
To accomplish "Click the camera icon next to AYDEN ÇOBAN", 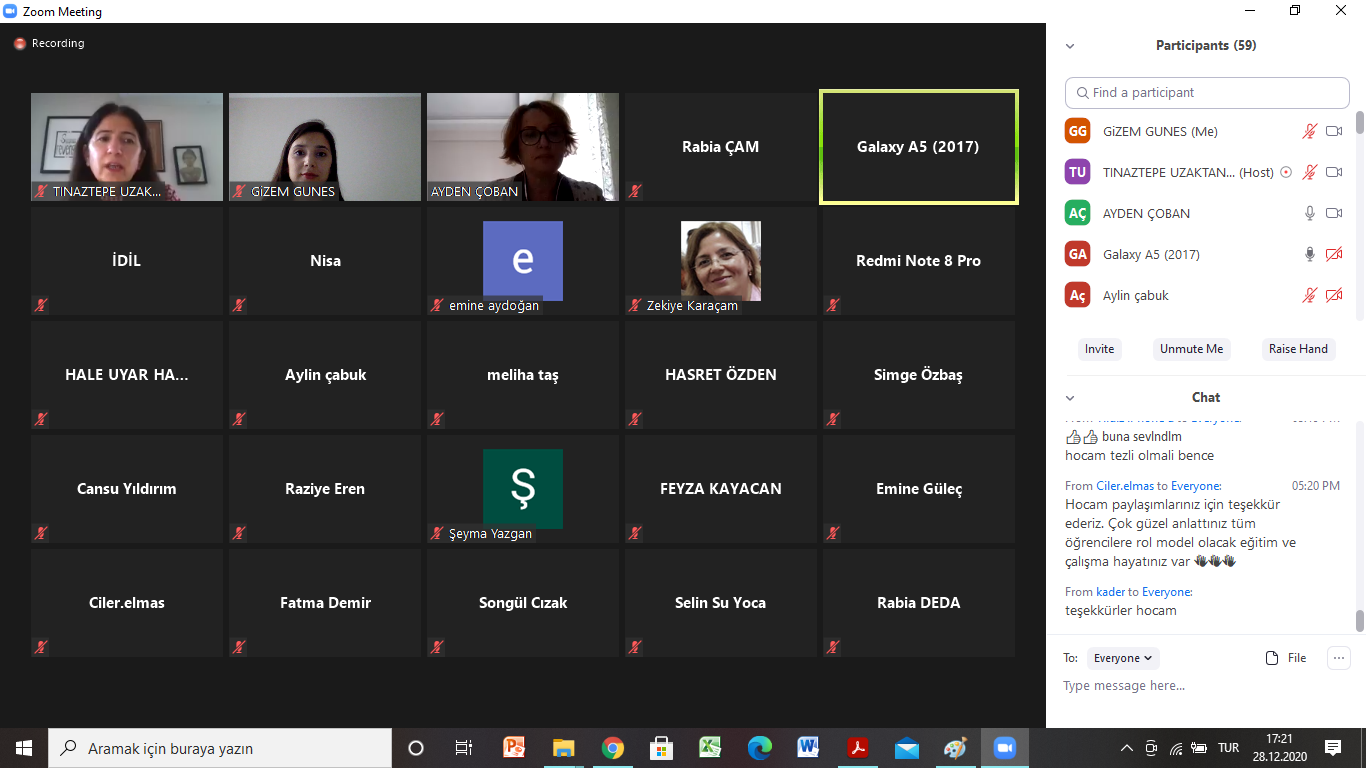I will pos(1333,213).
